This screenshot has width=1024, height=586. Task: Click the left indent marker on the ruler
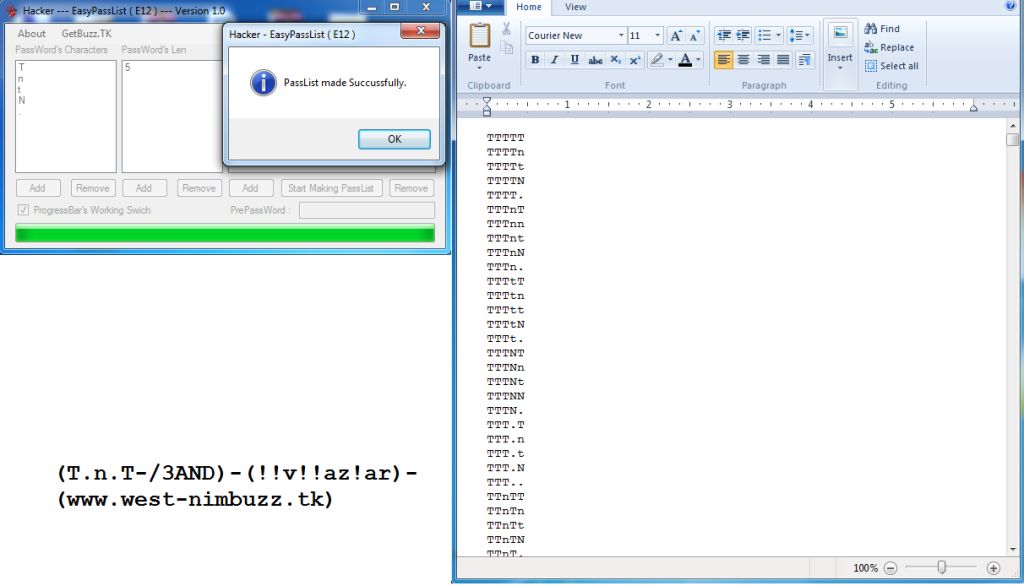point(487,106)
